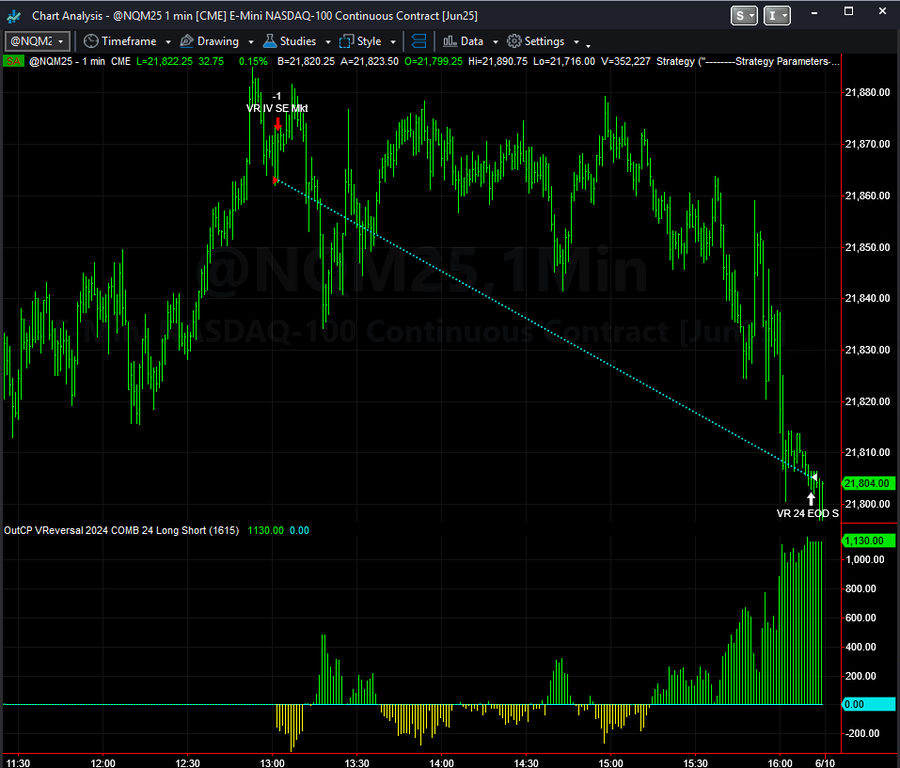Click the Timeframe clock icon
The image size is (900, 768).
click(x=91, y=41)
